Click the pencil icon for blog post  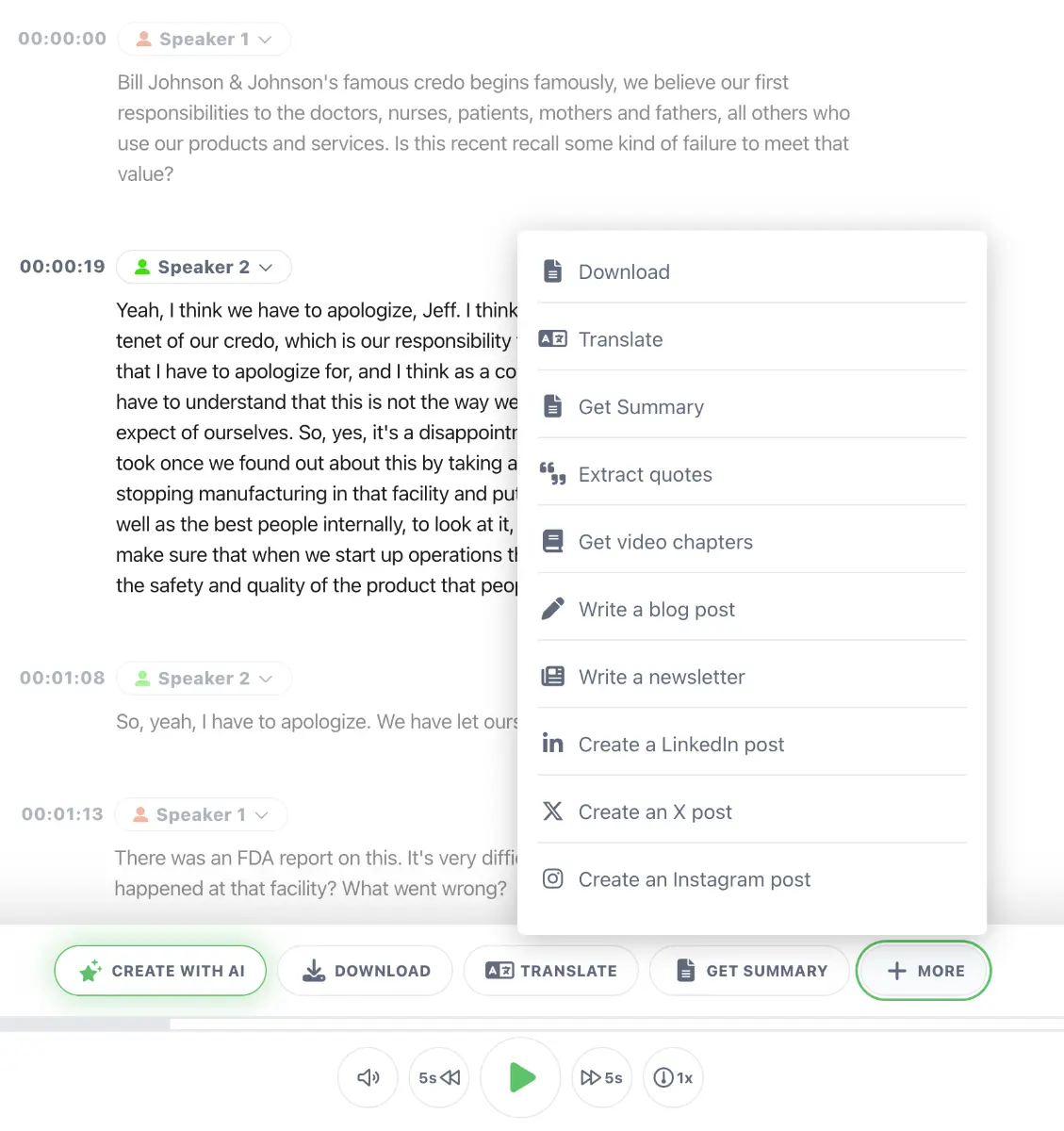pos(553,609)
